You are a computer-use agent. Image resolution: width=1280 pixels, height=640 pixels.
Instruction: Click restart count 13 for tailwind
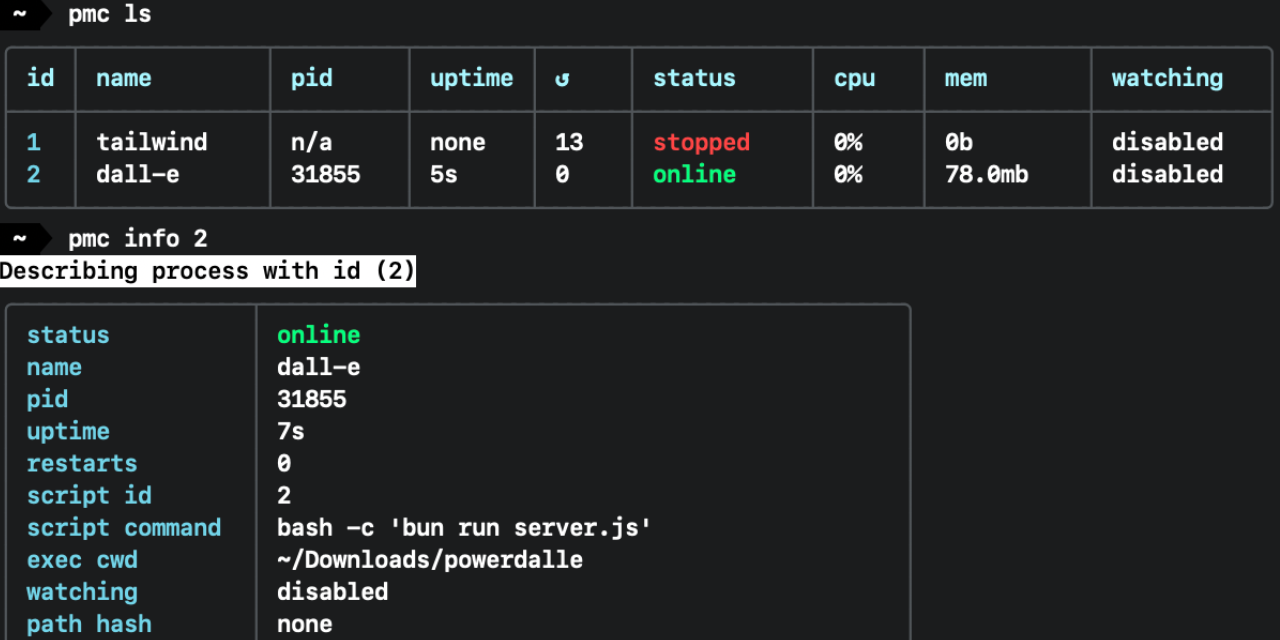click(569, 142)
